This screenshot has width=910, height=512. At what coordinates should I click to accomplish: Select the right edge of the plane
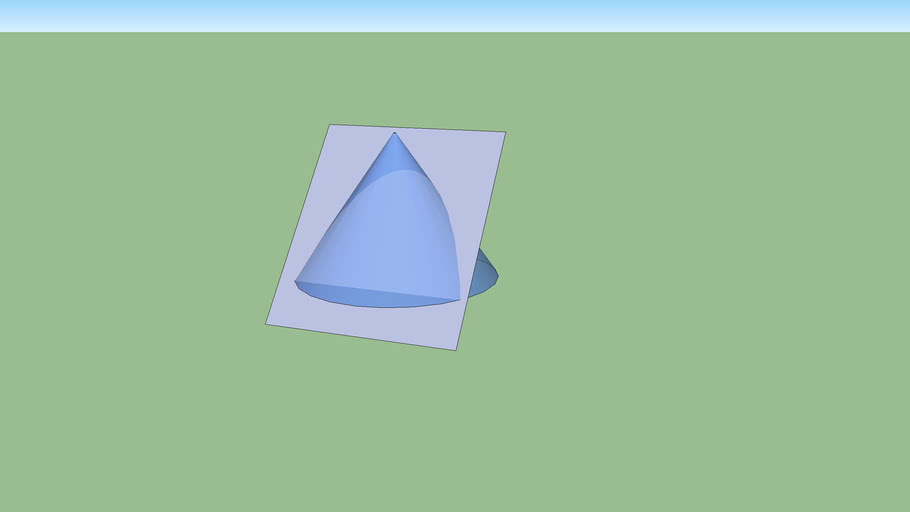[x=481, y=241]
